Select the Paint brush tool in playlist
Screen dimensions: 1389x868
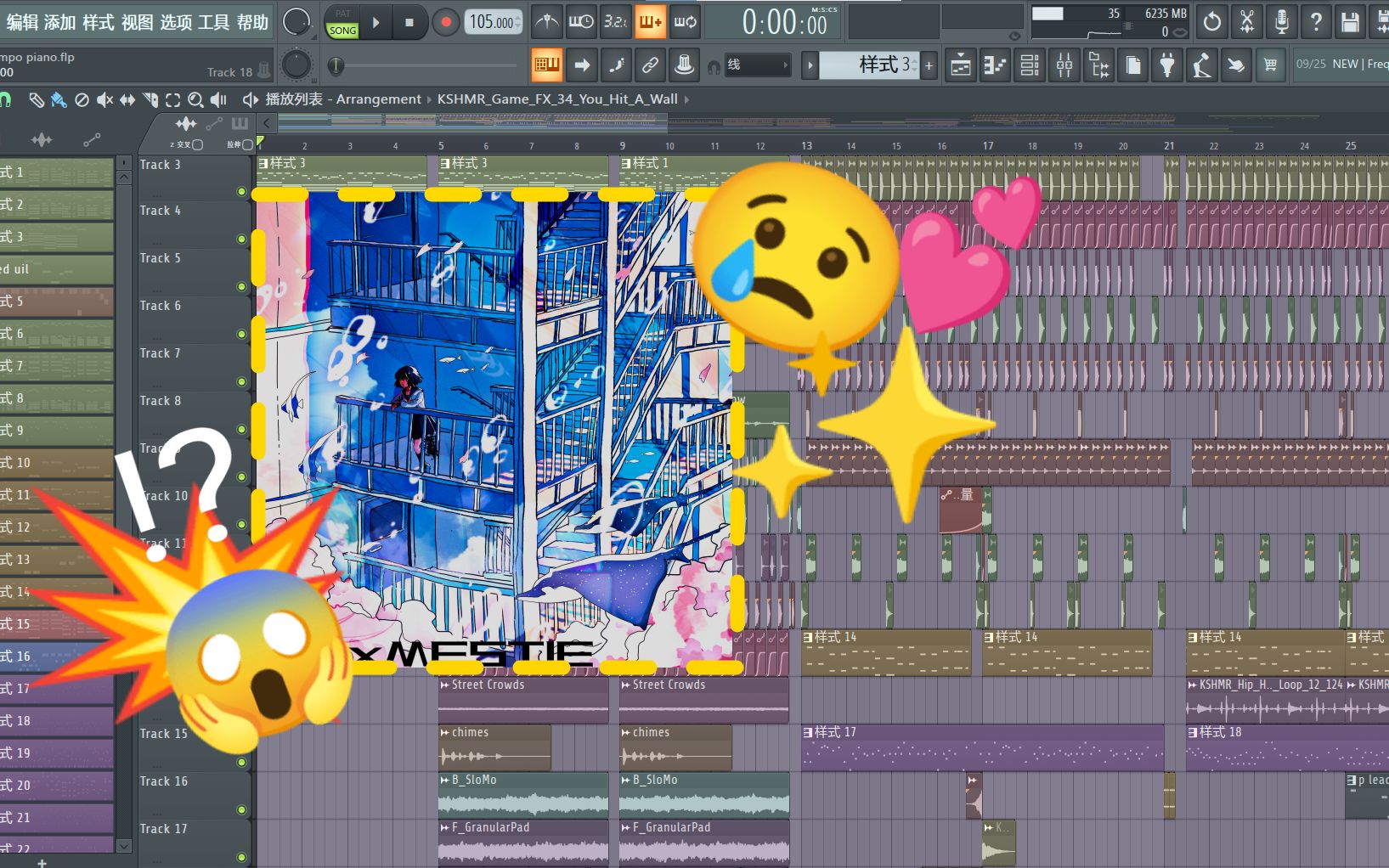click(x=59, y=99)
